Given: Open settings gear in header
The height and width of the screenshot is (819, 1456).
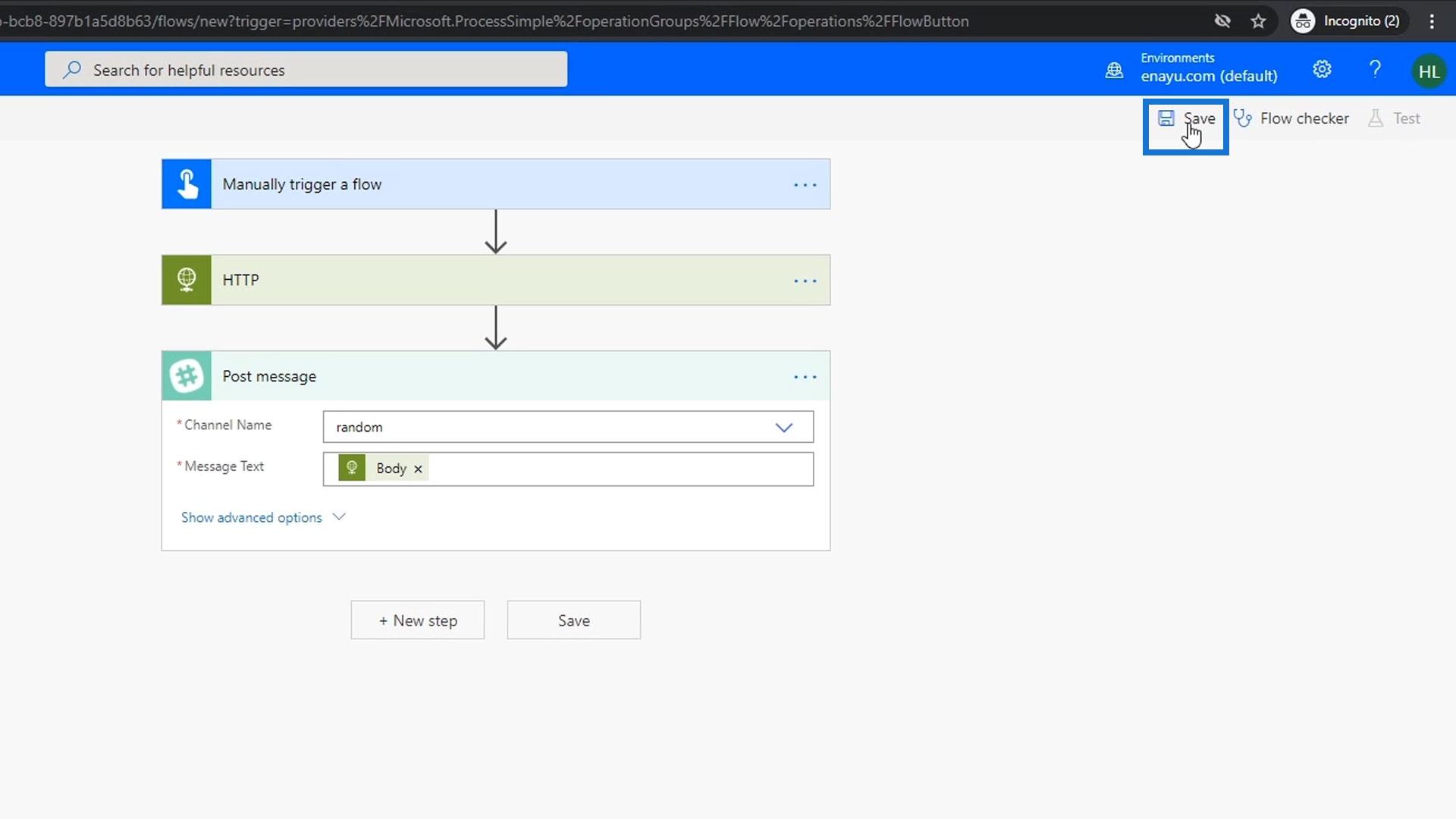Looking at the screenshot, I should pos(1322,70).
